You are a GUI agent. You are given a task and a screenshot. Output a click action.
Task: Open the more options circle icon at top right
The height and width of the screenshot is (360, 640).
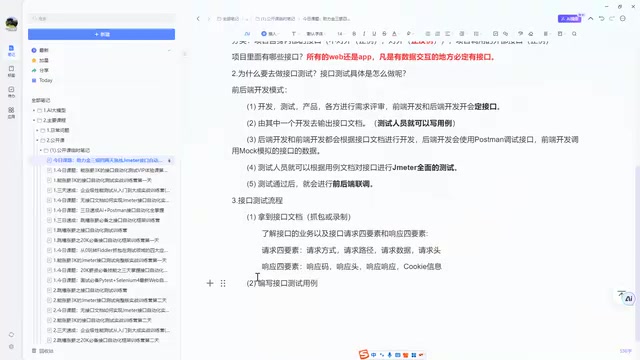pyautogui.click(x=622, y=19)
